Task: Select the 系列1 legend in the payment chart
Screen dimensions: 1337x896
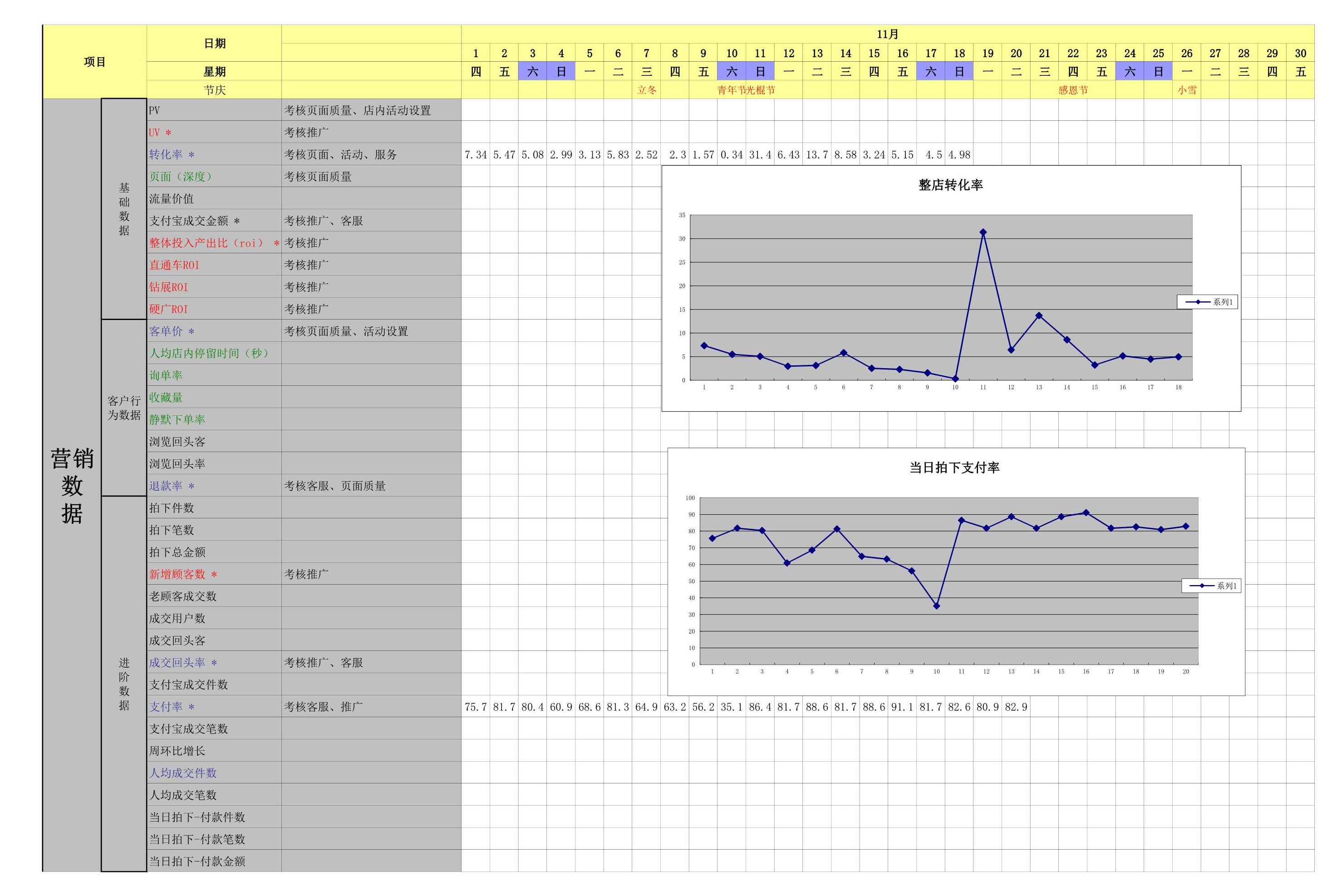Action: 1211,586
